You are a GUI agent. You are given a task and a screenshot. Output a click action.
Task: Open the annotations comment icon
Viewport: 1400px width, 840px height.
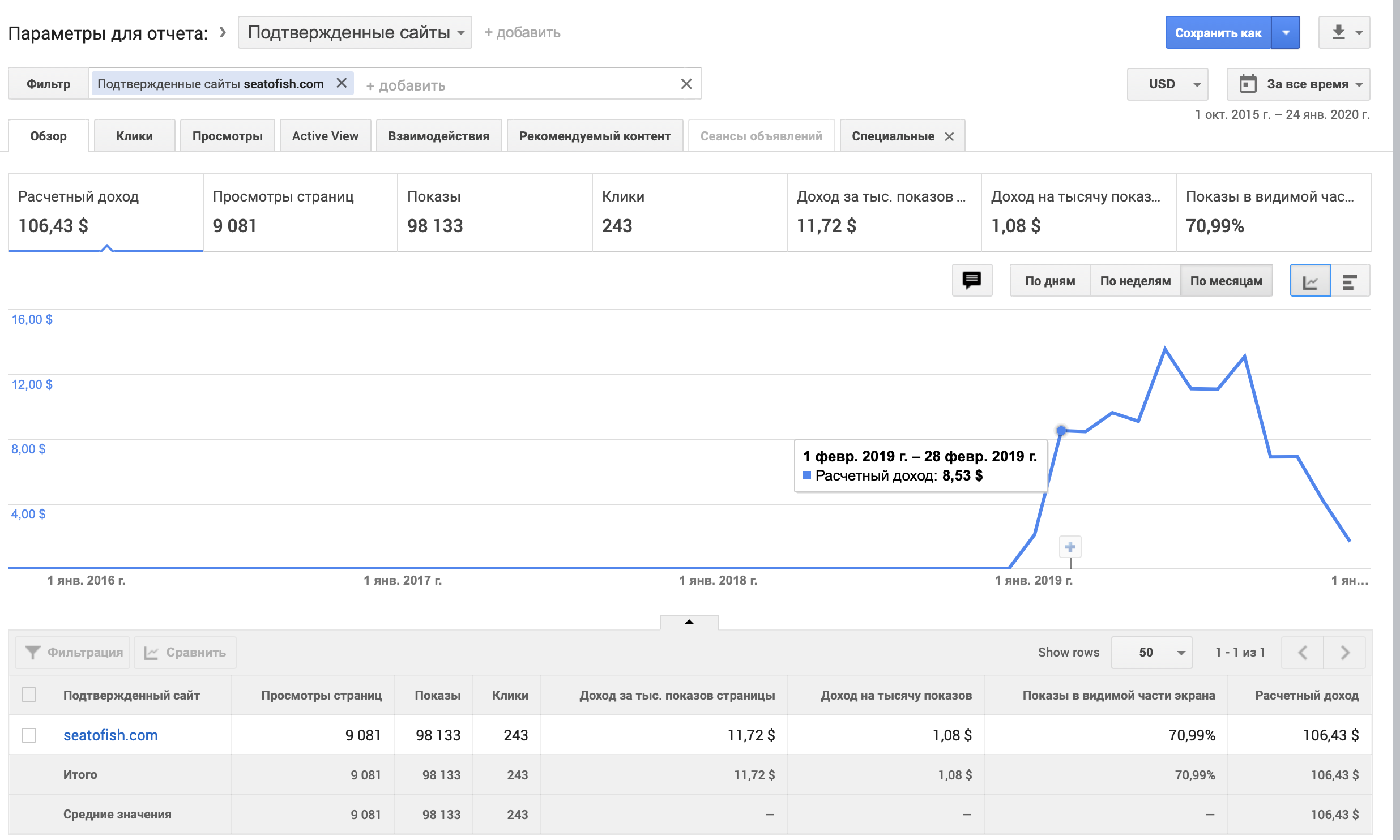tap(972, 280)
